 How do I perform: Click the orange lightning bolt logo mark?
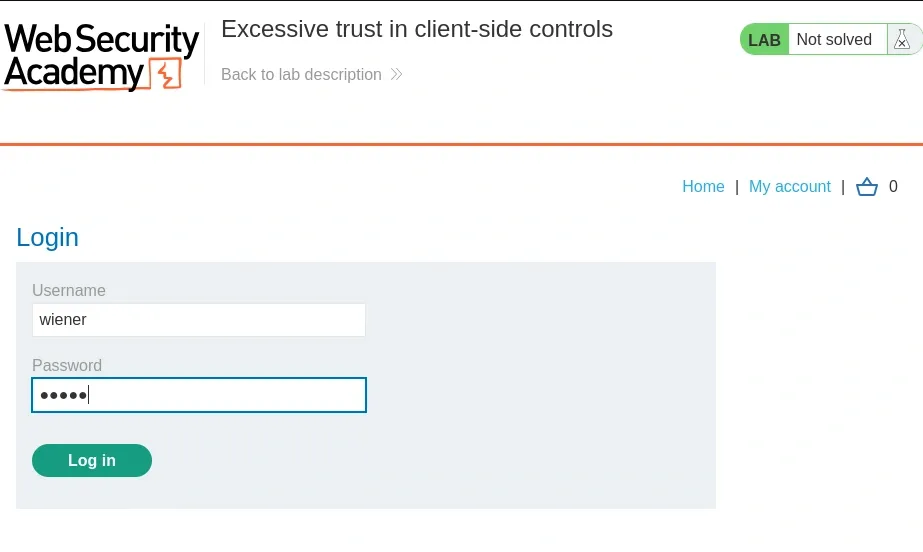(x=164, y=74)
